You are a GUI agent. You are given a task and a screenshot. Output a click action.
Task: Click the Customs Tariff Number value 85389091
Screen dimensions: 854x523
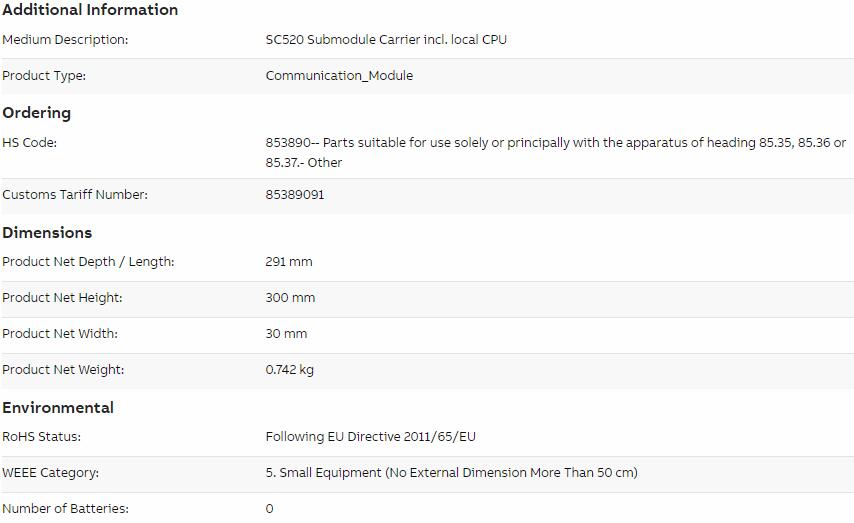[295, 195]
